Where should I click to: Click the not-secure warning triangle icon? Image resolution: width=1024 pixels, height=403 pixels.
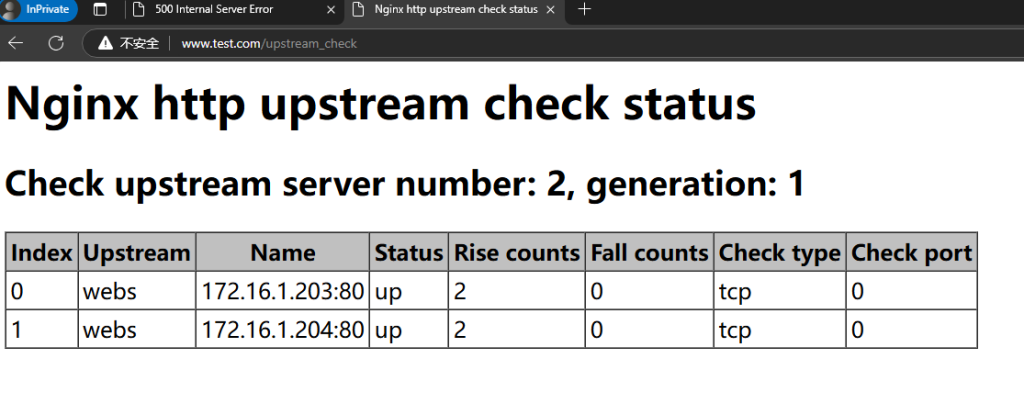105,44
